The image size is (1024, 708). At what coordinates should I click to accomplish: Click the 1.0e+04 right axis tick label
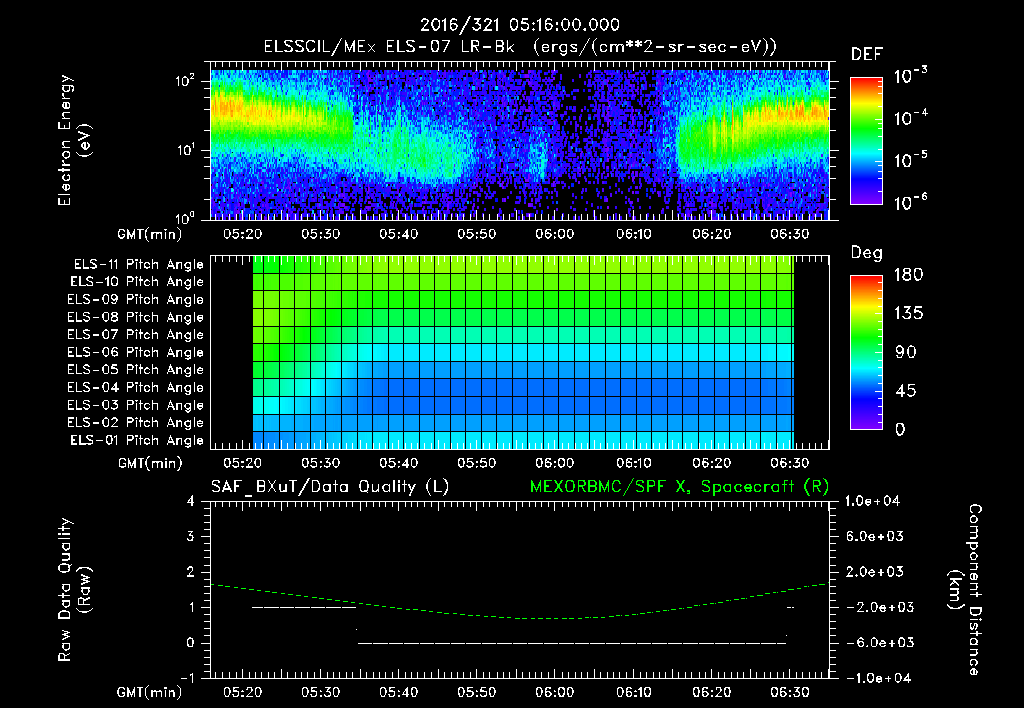click(x=872, y=501)
